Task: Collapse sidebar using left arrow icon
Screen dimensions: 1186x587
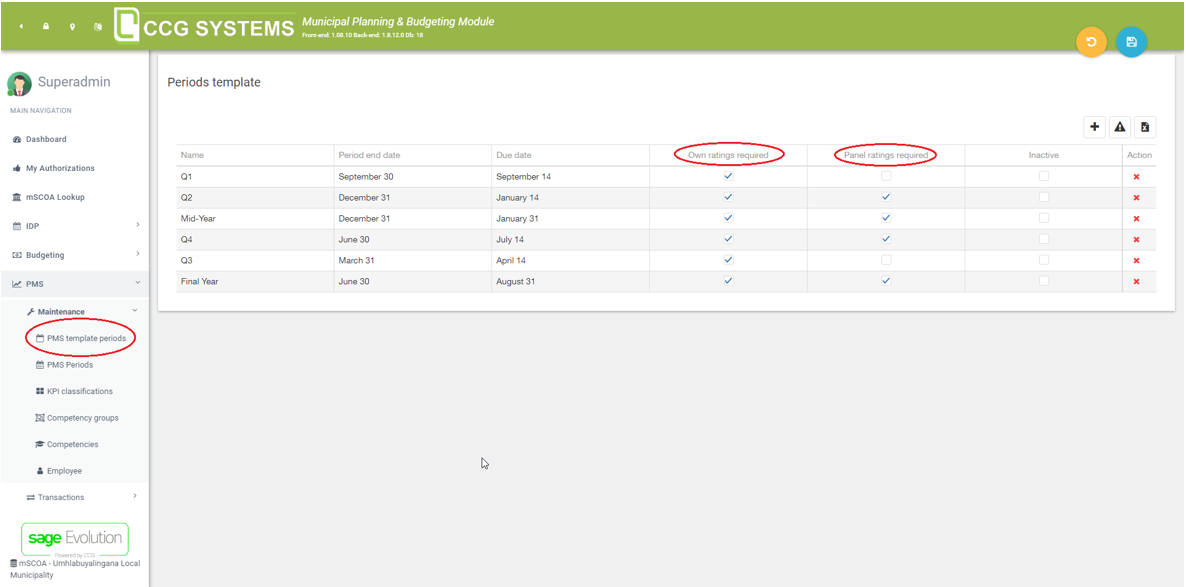Action: [21, 27]
